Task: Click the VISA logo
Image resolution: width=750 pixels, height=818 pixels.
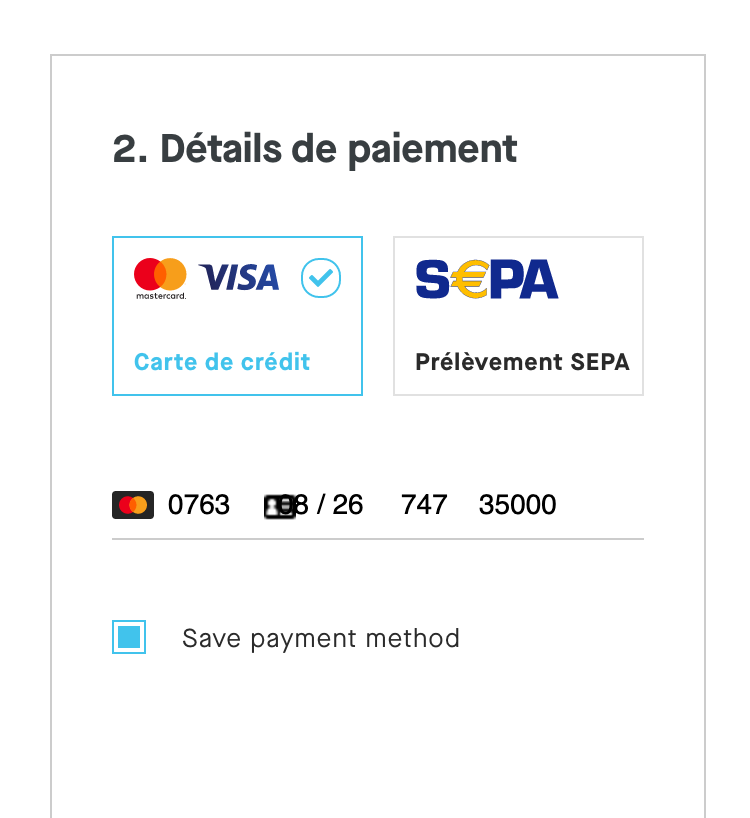Action: (x=239, y=277)
